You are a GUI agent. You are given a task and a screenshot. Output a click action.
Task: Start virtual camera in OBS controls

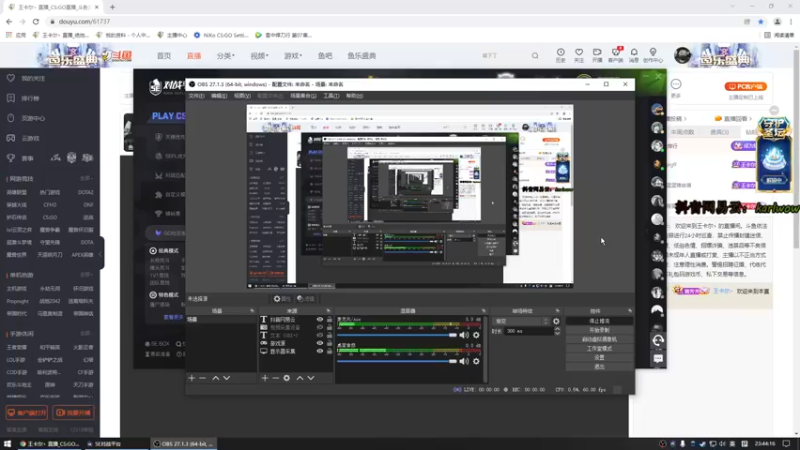coord(599,339)
